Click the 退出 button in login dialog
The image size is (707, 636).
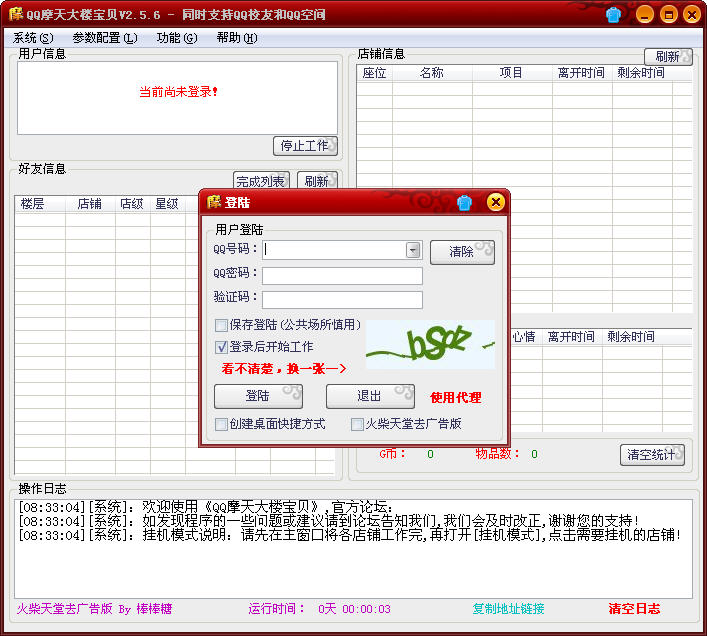coord(370,396)
